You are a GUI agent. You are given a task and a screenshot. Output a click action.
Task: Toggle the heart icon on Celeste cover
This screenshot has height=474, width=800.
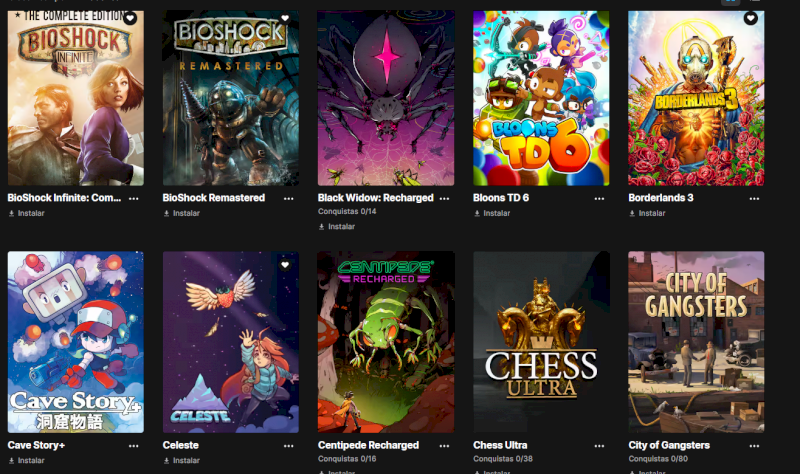[x=285, y=265]
